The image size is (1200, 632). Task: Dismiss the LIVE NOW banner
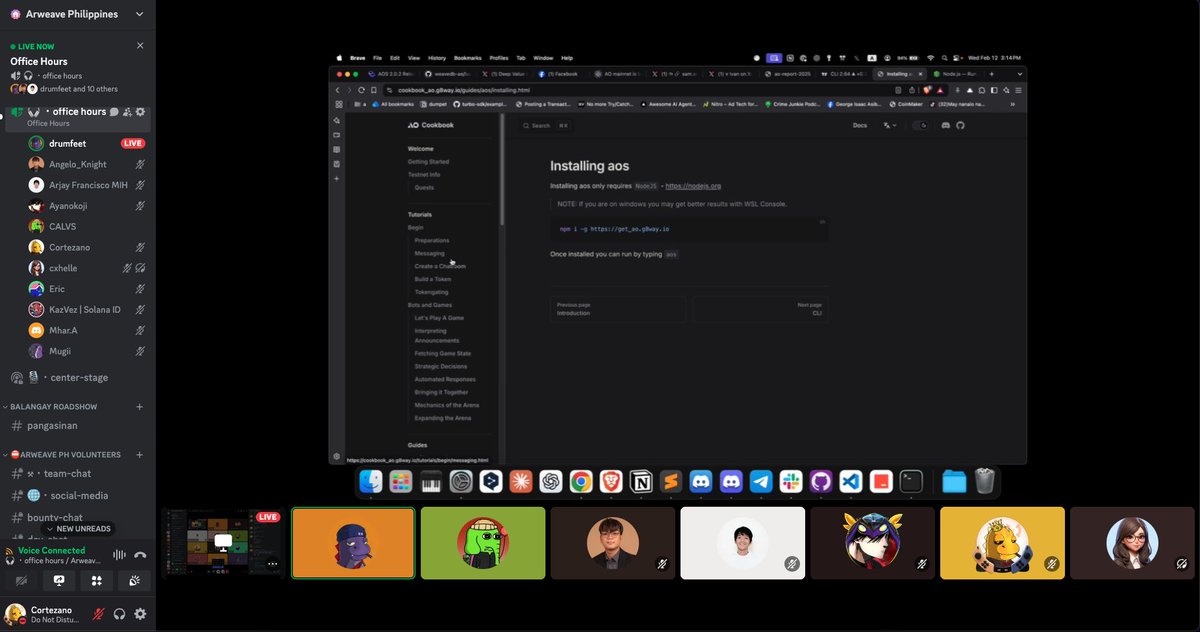(x=140, y=46)
